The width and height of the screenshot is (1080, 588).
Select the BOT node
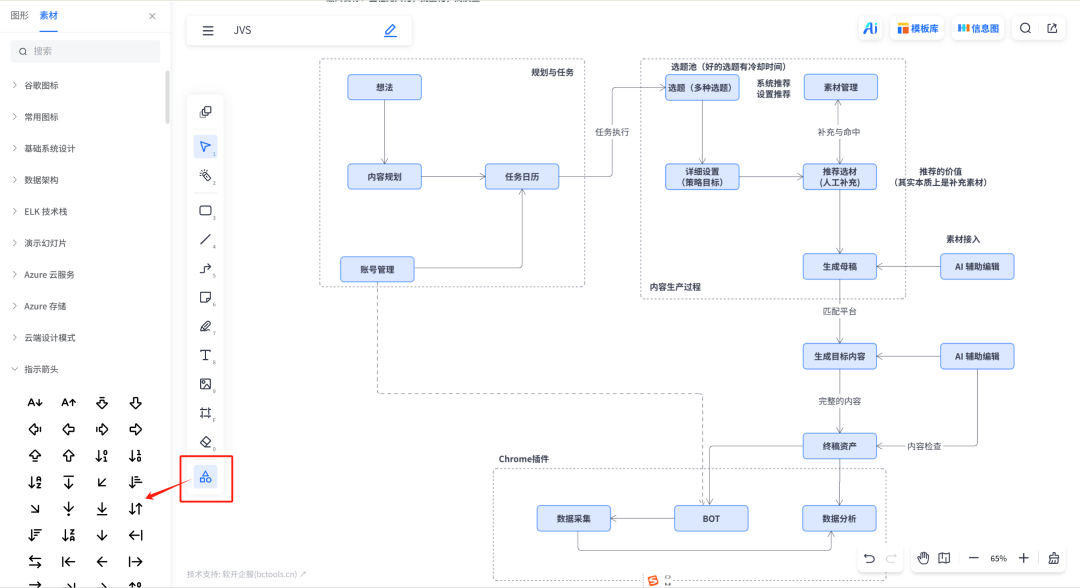(x=711, y=518)
